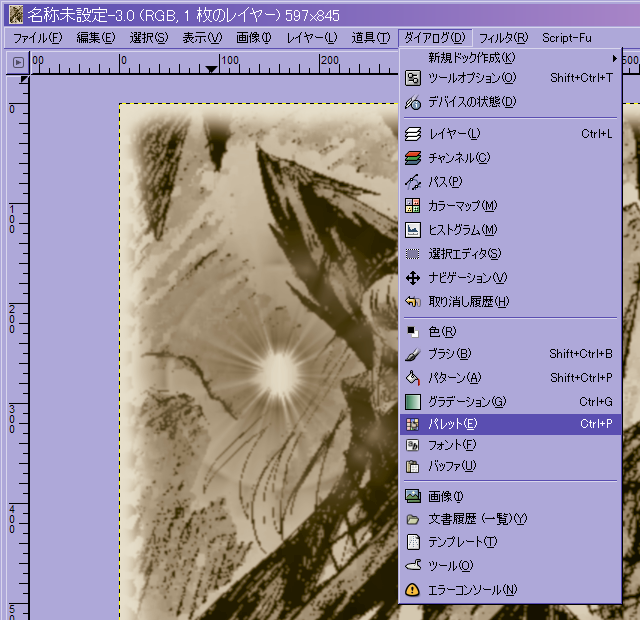Select パス(P) menu entry text
This screenshot has width=640, height=620.
[x=445, y=182]
